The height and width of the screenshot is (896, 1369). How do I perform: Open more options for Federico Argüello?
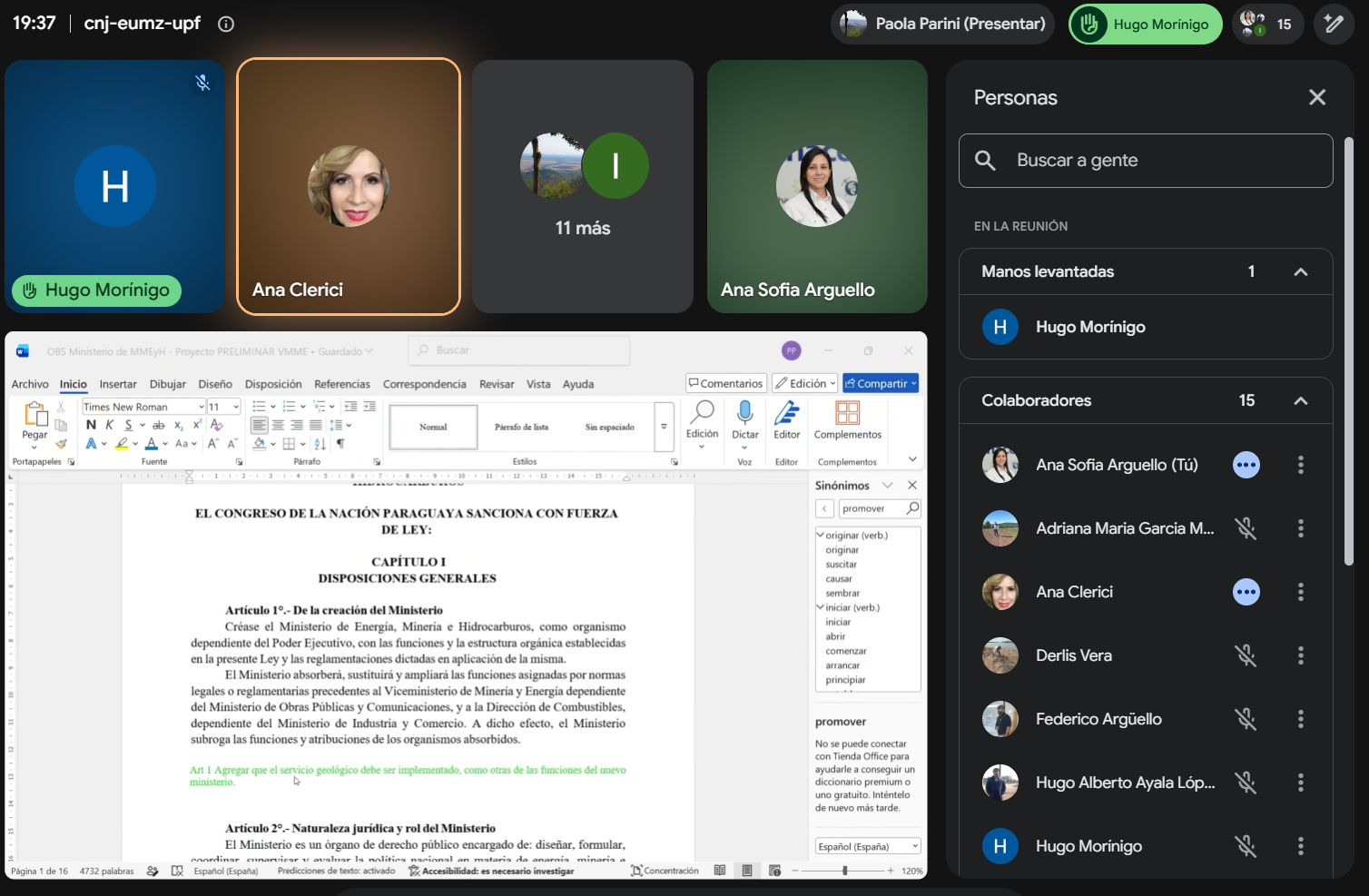1301,719
